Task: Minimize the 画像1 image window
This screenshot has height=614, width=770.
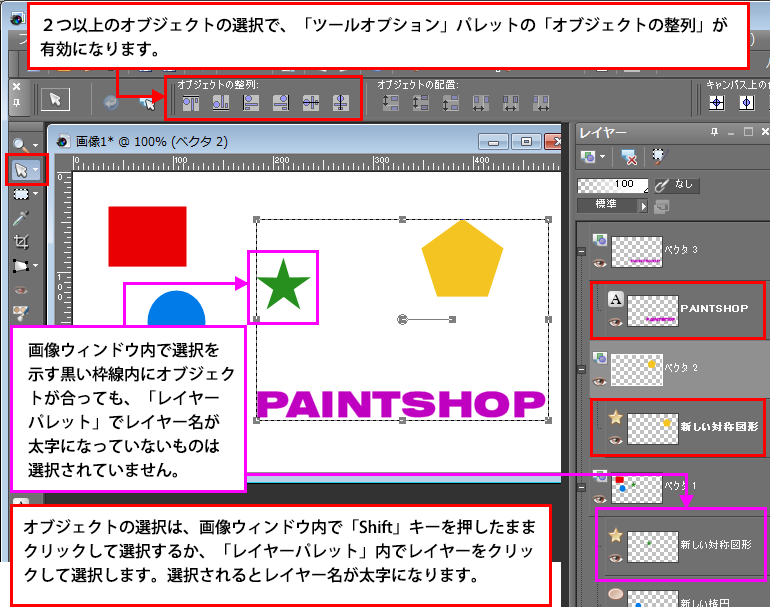Action: [x=494, y=142]
